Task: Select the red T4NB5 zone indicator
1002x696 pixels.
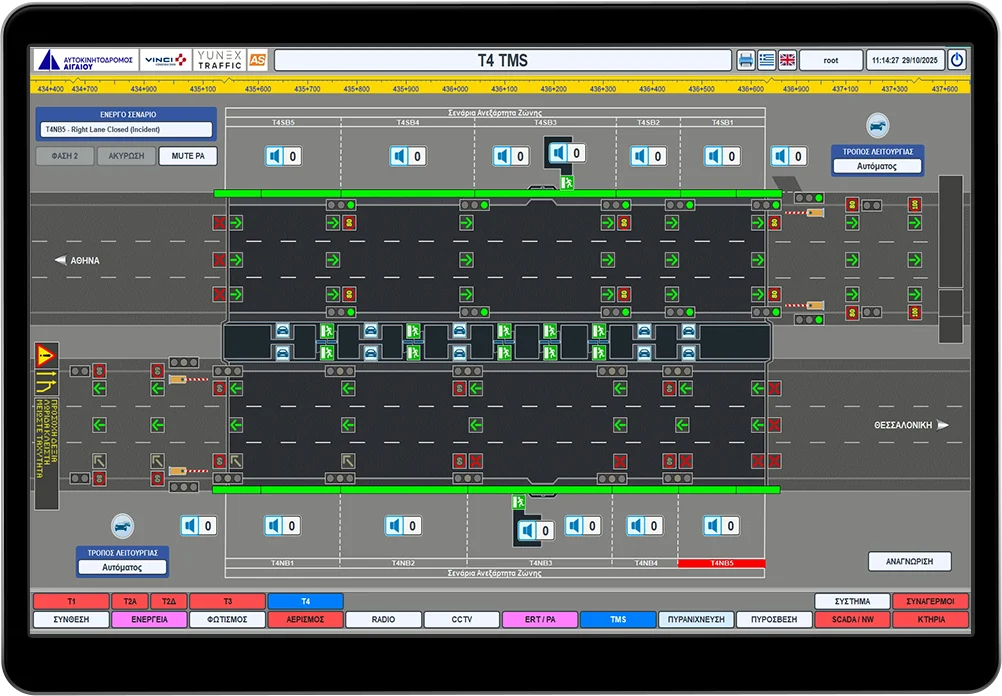Action: point(721,563)
